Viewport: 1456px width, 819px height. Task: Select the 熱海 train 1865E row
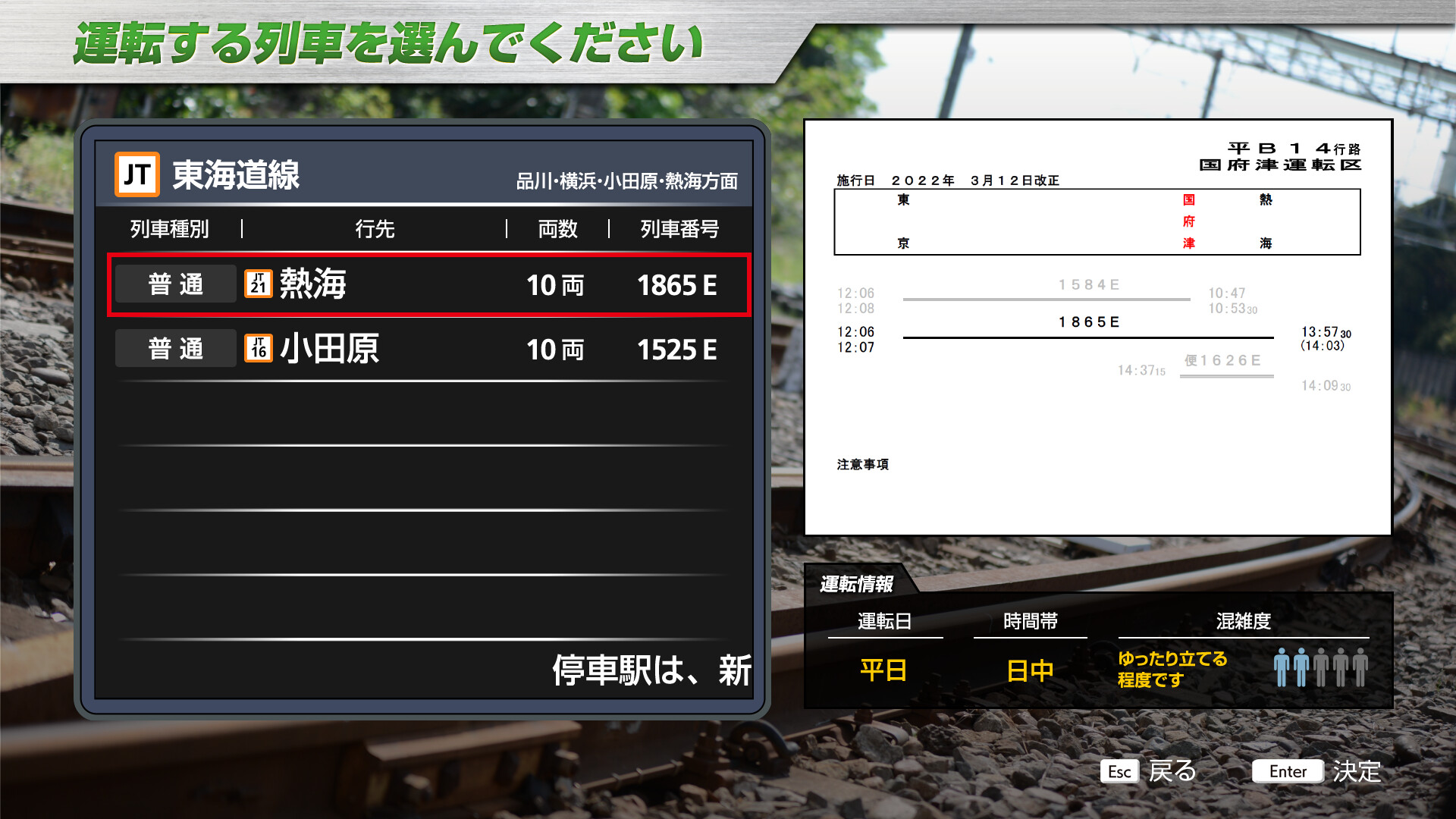pyautogui.click(x=428, y=285)
